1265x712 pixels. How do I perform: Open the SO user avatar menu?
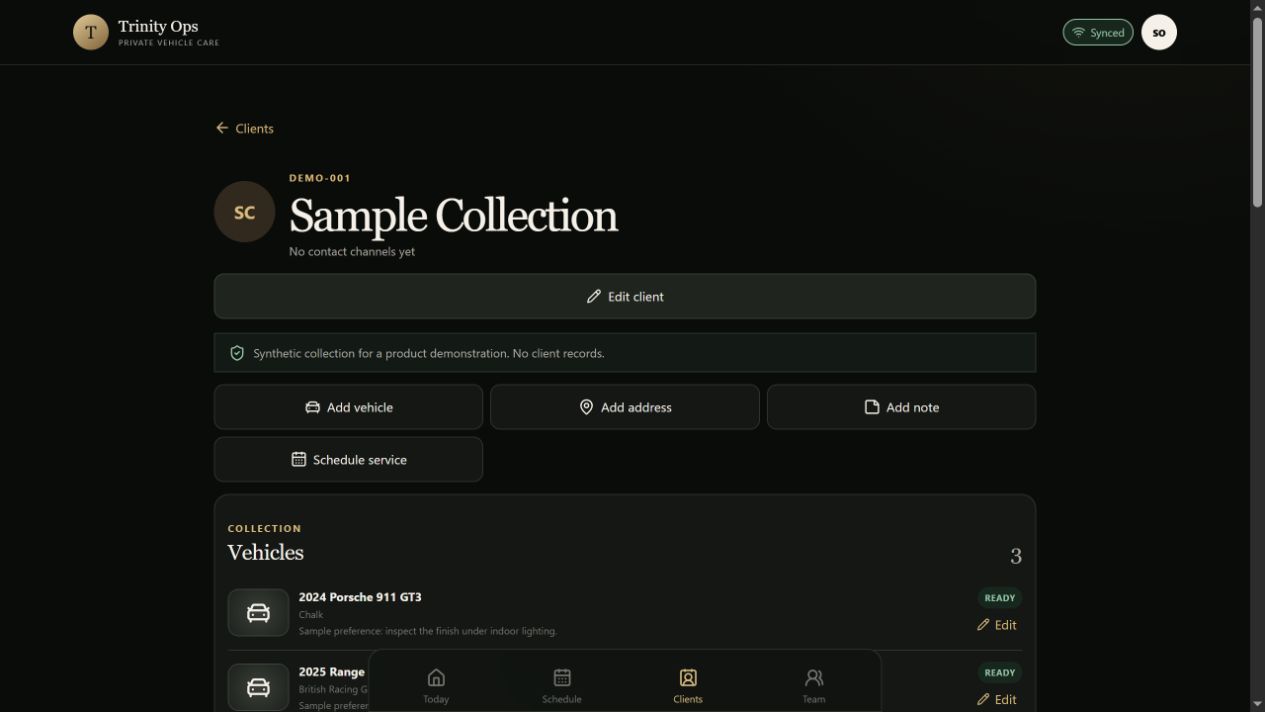tap(1159, 32)
